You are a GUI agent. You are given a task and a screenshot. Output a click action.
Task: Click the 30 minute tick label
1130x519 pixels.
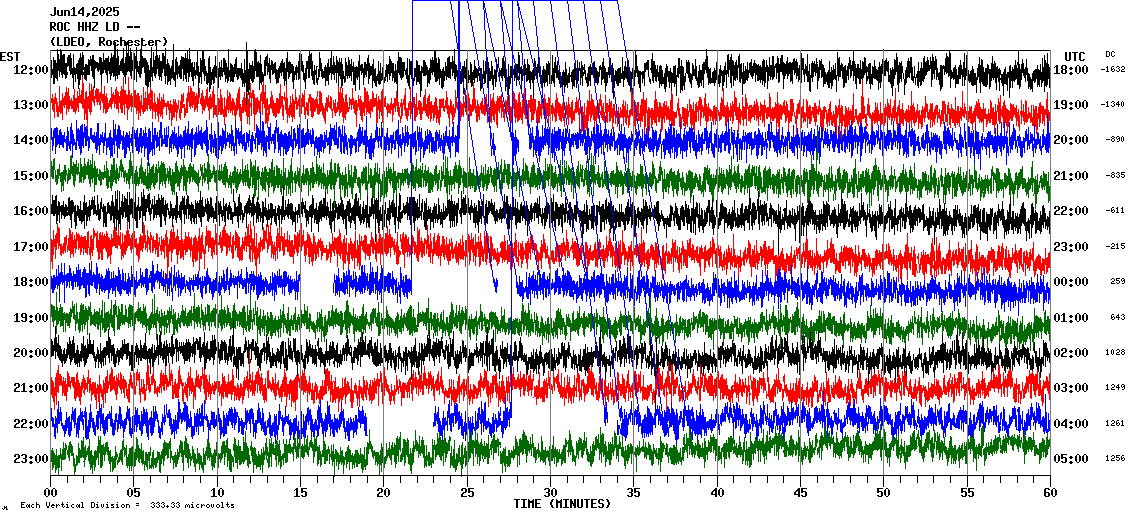coord(550,493)
